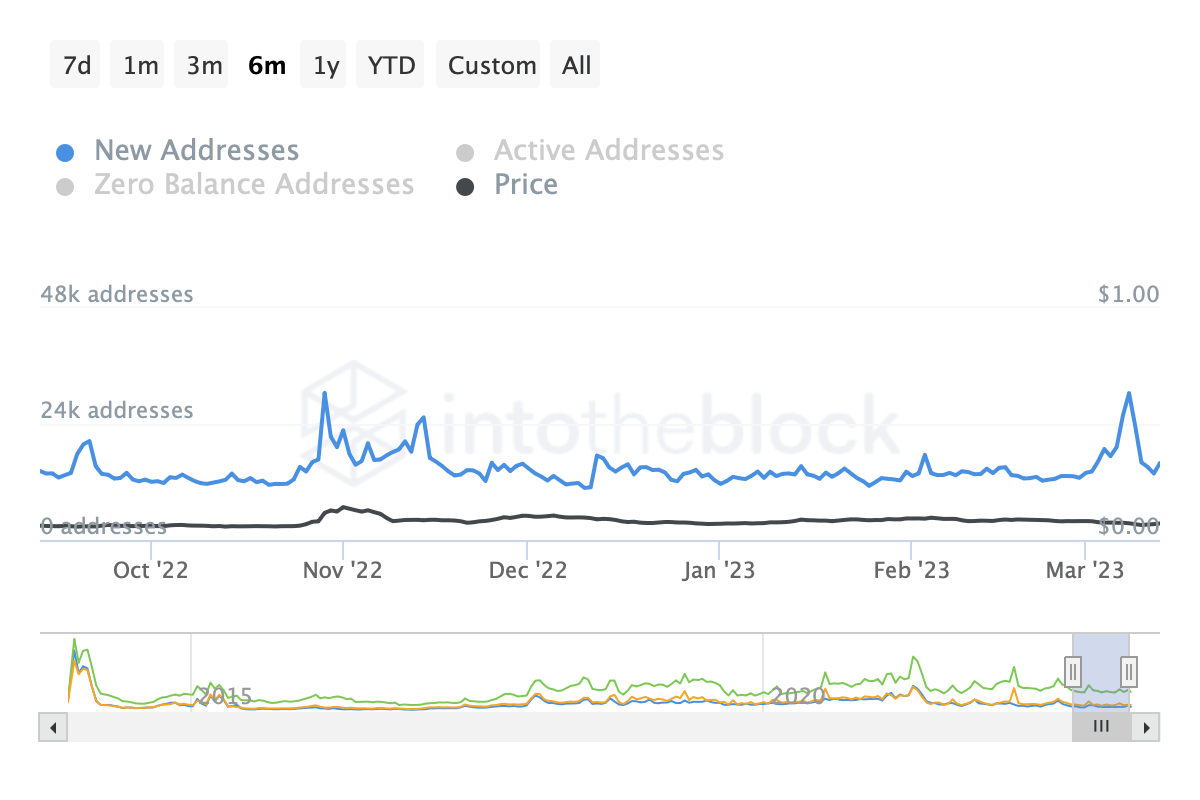Click the dark dot beside Price
This screenshot has width=1200, height=800.
464,186
